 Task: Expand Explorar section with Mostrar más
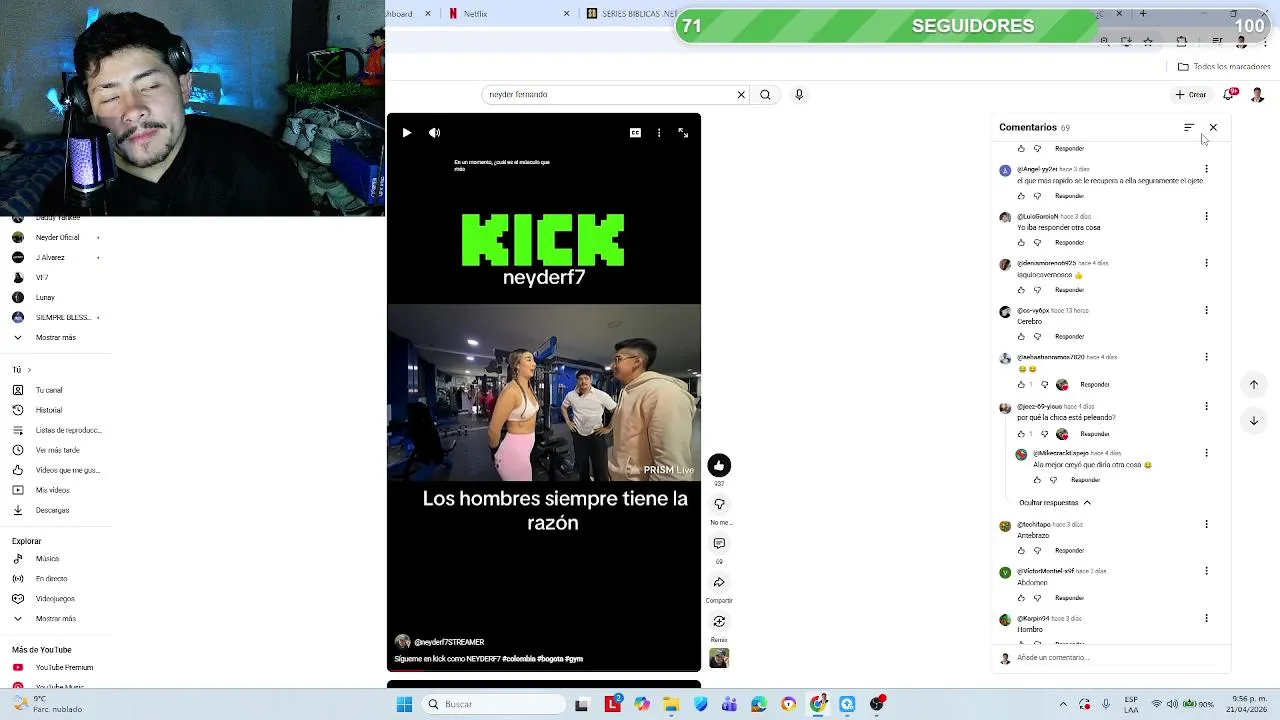[x=56, y=618]
